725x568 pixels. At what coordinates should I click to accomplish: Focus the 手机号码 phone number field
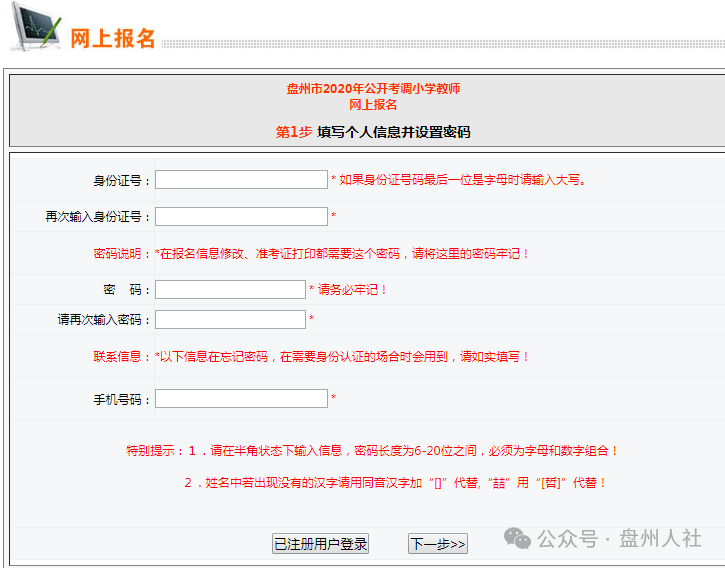click(x=241, y=399)
